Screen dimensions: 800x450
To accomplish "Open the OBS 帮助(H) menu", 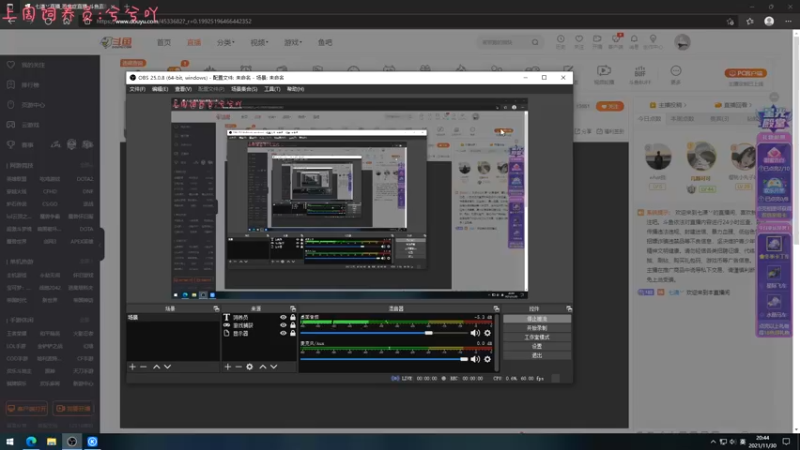I will (295, 89).
